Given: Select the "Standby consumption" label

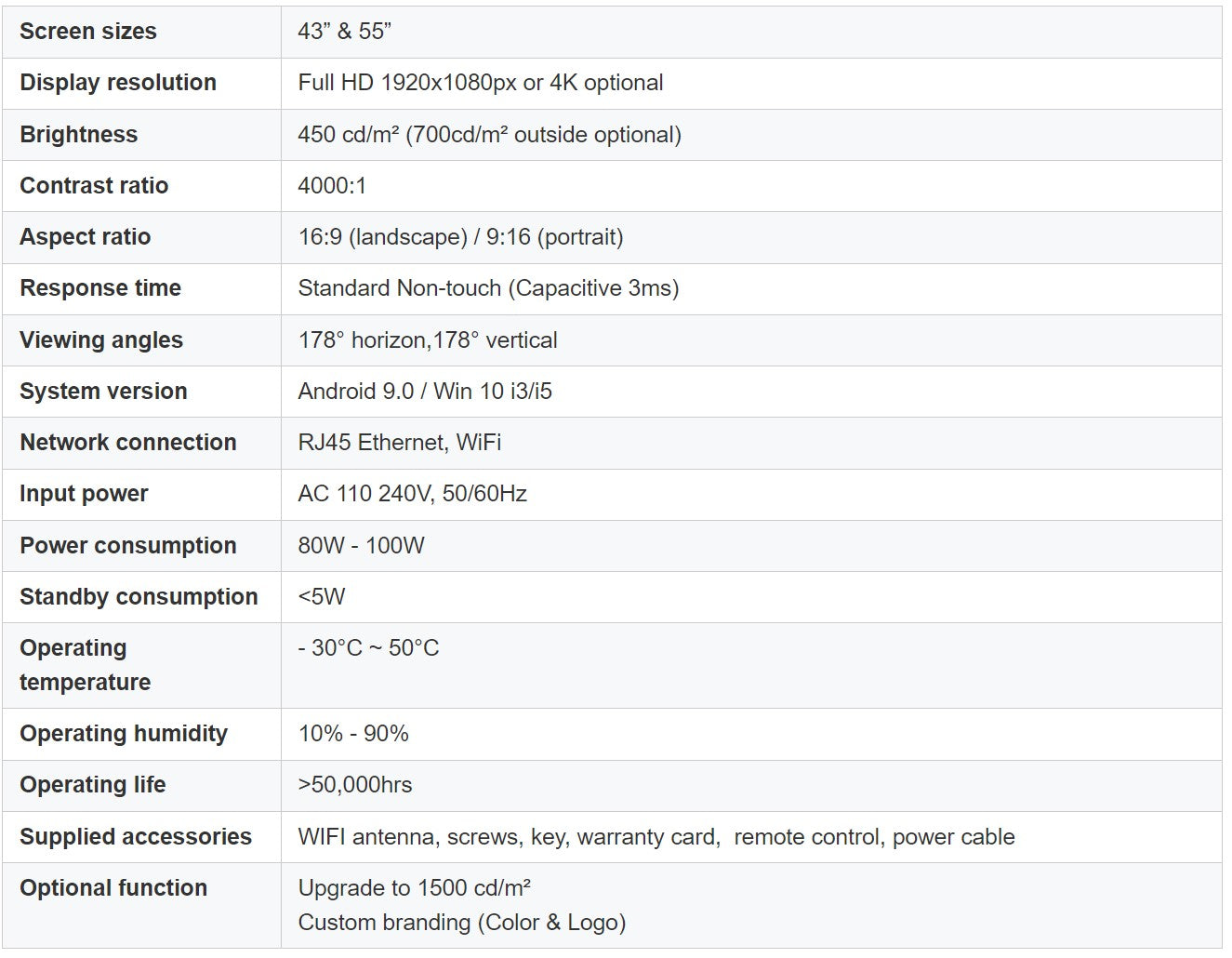Looking at the screenshot, I should (x=139, y=597).
